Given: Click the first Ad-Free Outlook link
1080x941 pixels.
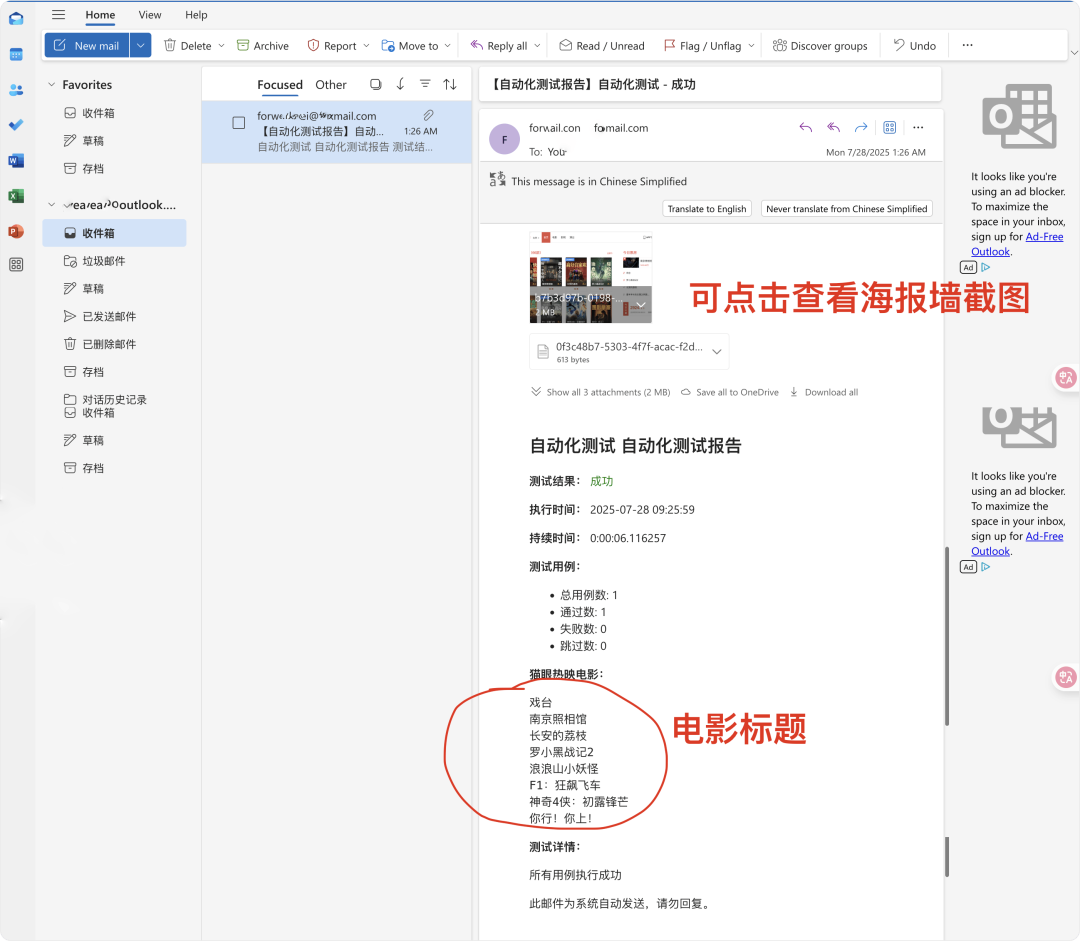Looking at the screenshot, I should point(1017,244).
